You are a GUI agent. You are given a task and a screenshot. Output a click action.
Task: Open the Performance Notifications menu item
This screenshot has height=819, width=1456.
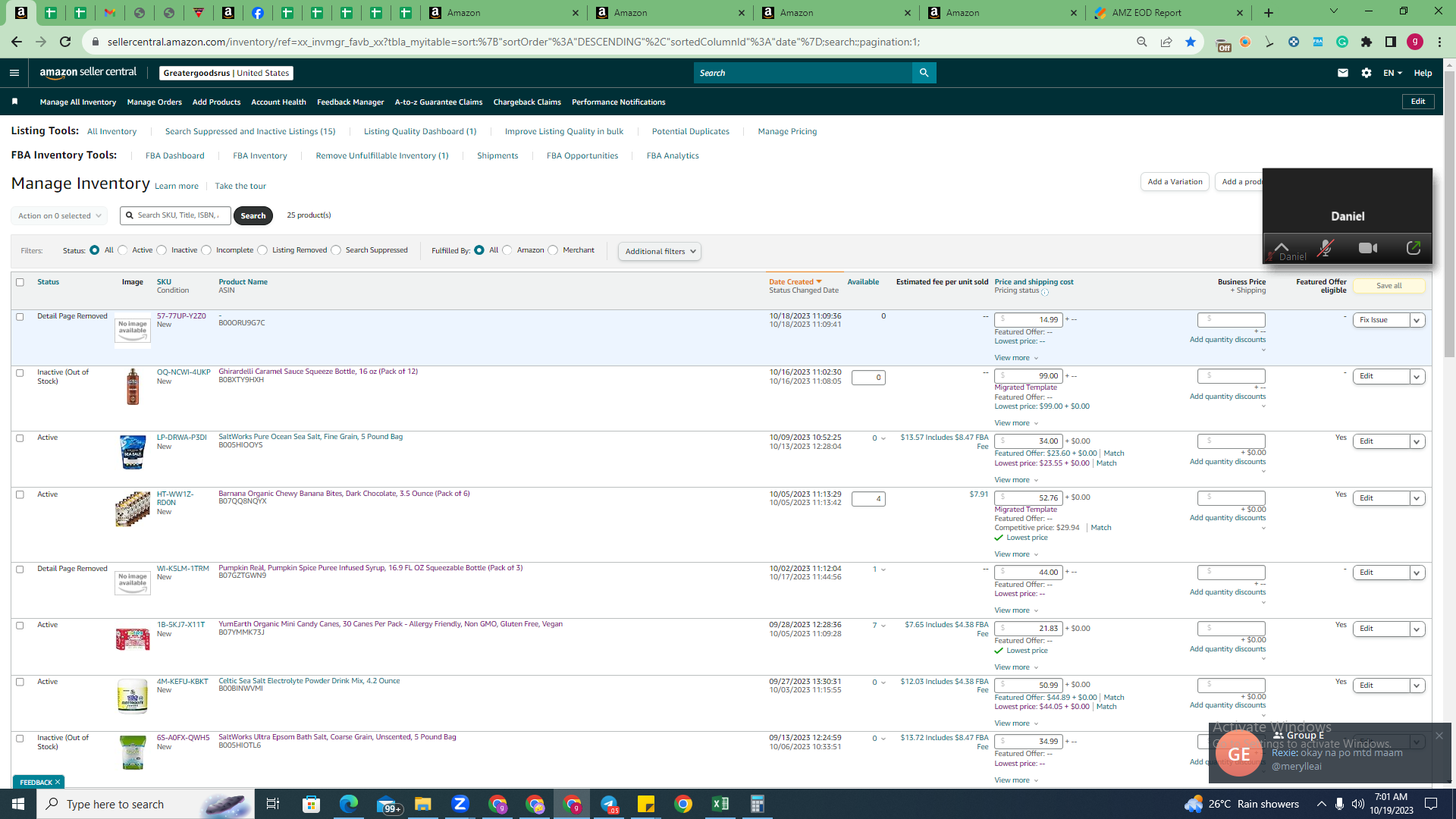619,102
